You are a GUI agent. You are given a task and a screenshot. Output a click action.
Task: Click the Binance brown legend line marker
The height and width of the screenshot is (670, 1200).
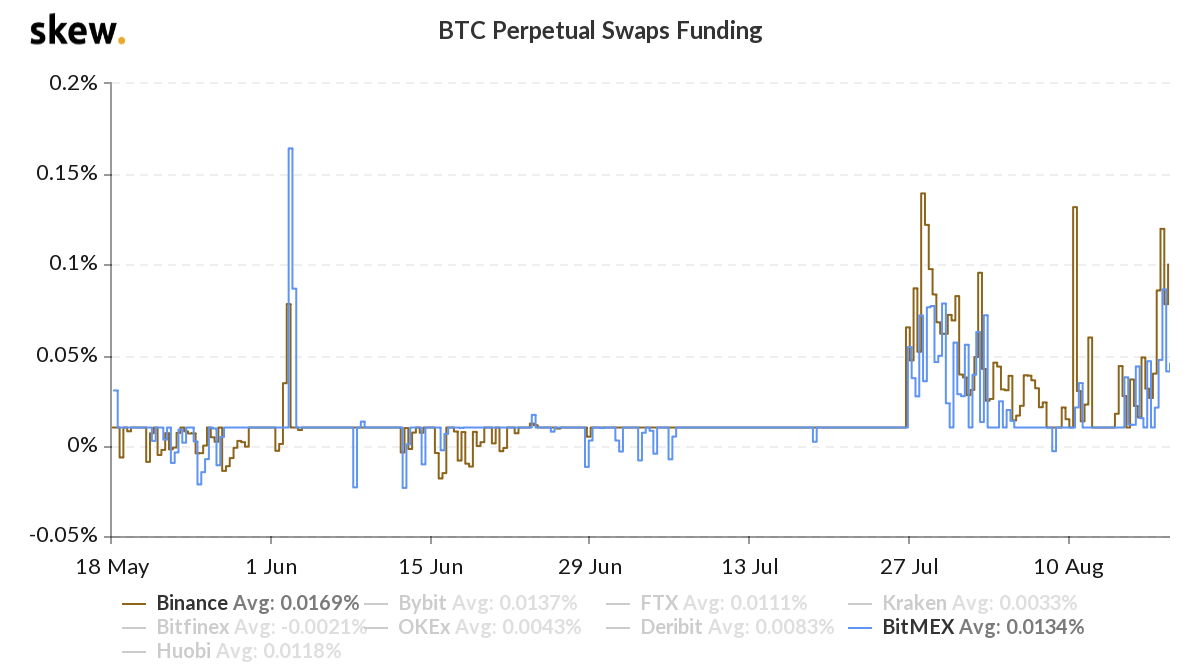135,604
